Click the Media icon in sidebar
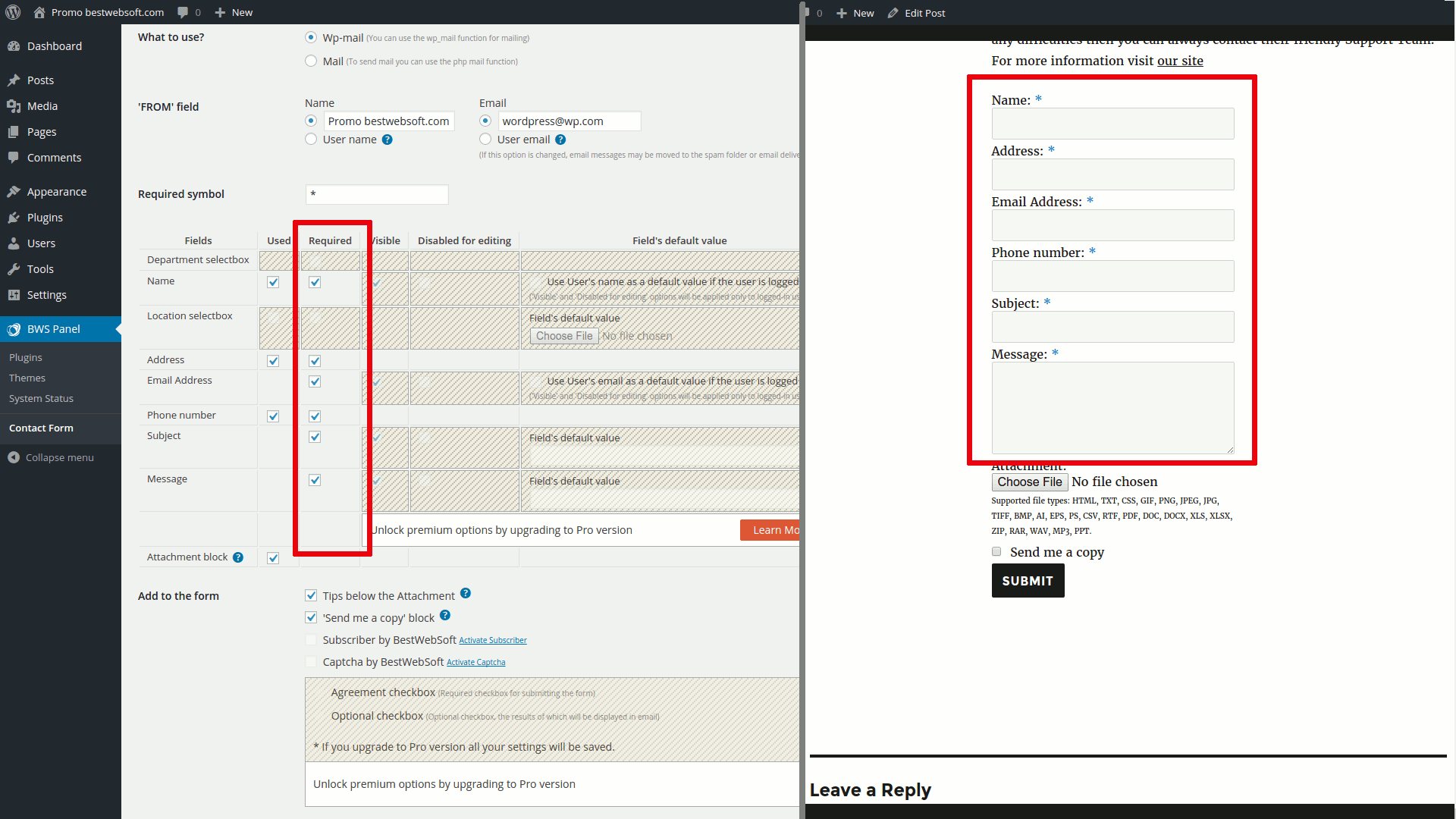 [14, 106]
